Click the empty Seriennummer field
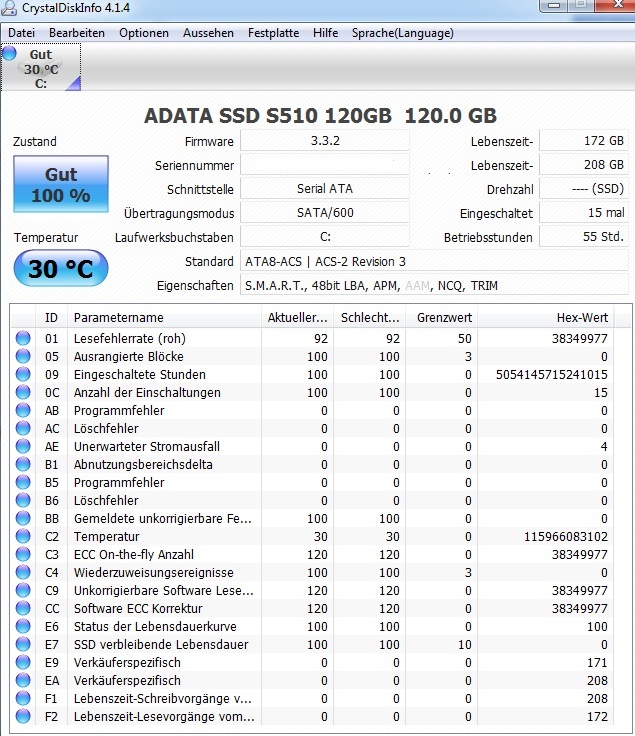This screenshot has height=736, width=635. point(325,165)
